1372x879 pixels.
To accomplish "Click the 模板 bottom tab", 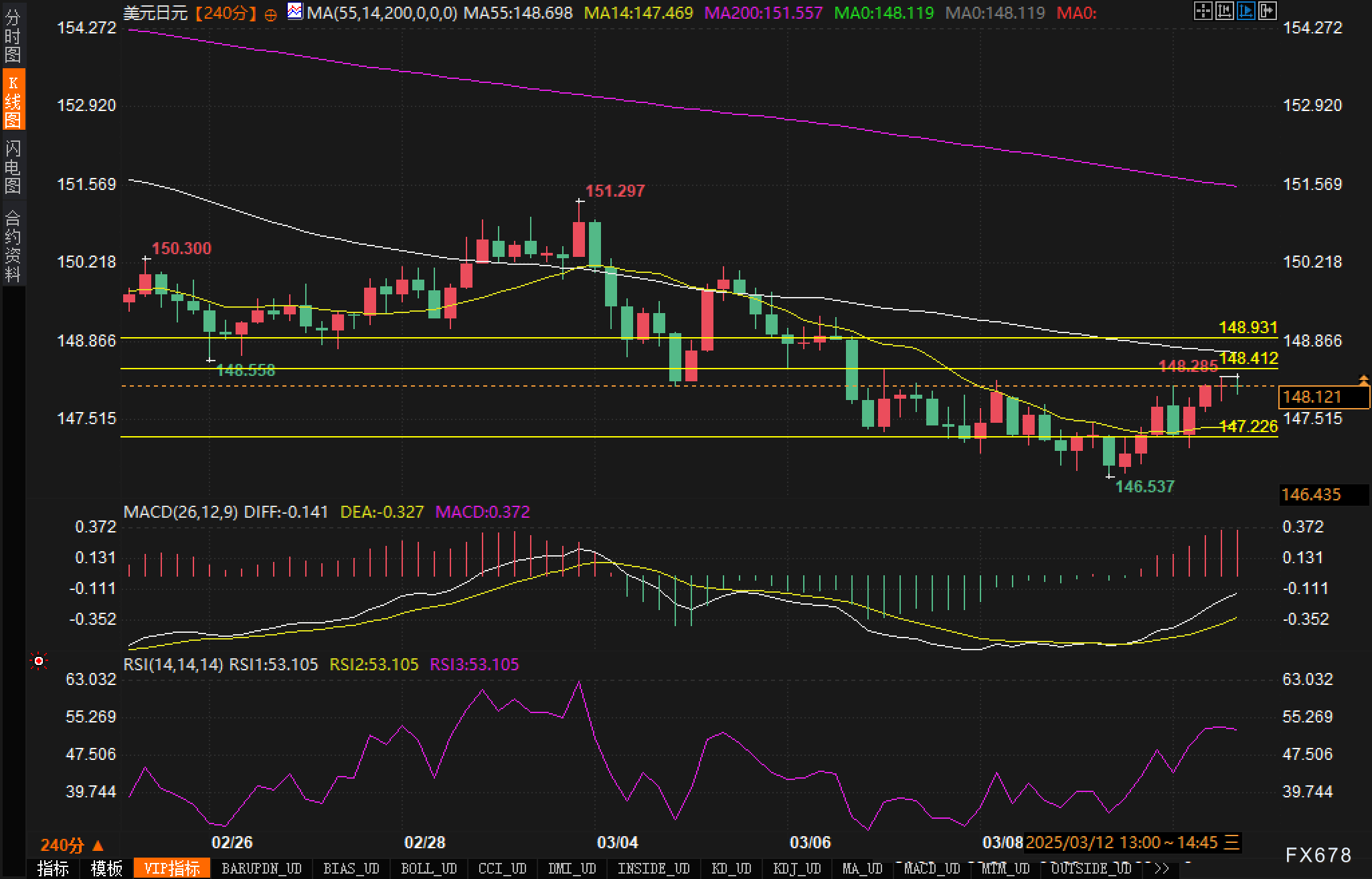I will click(106, 868).
